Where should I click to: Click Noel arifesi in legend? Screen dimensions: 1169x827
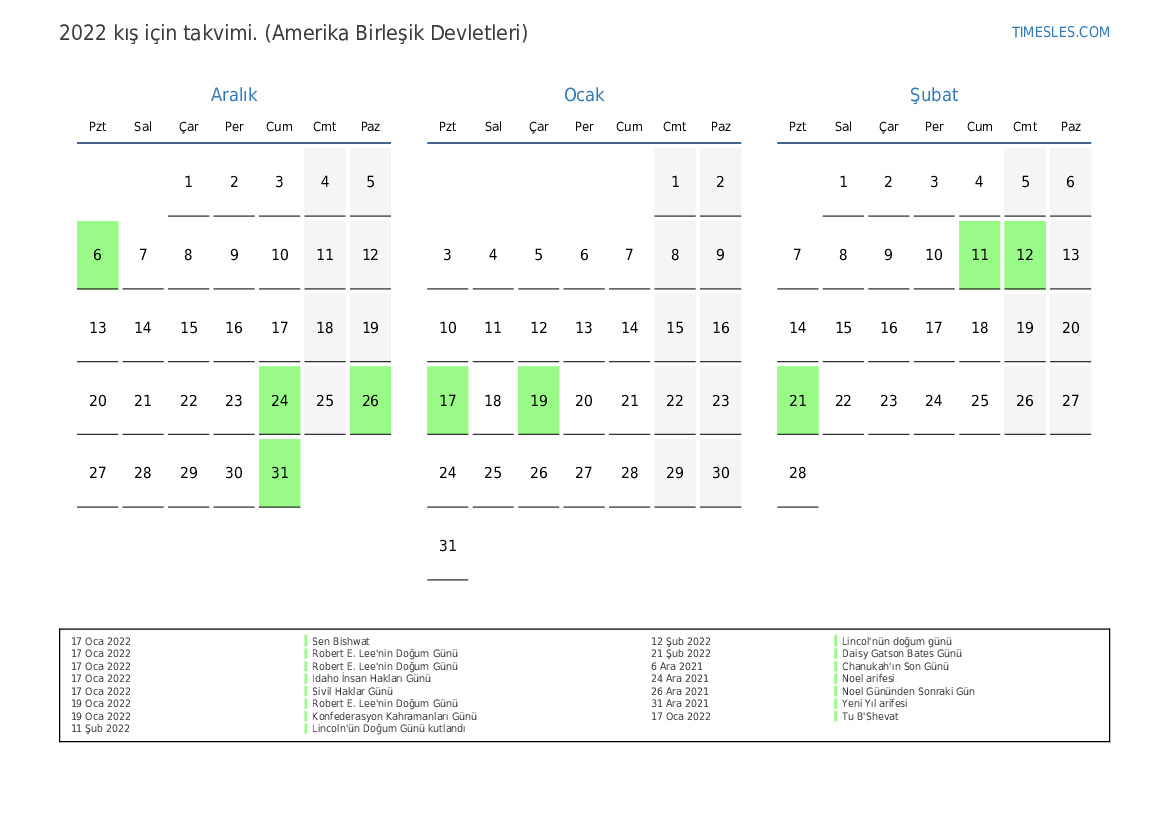868,679
